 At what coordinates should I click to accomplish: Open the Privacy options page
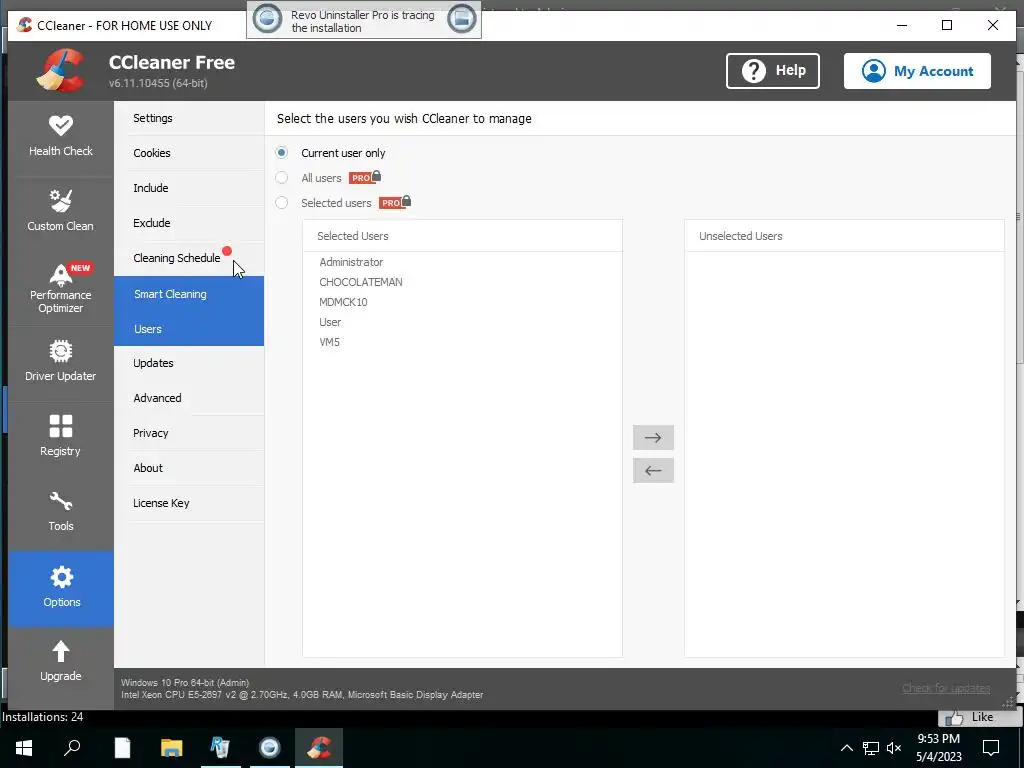[x=189, y=433]
